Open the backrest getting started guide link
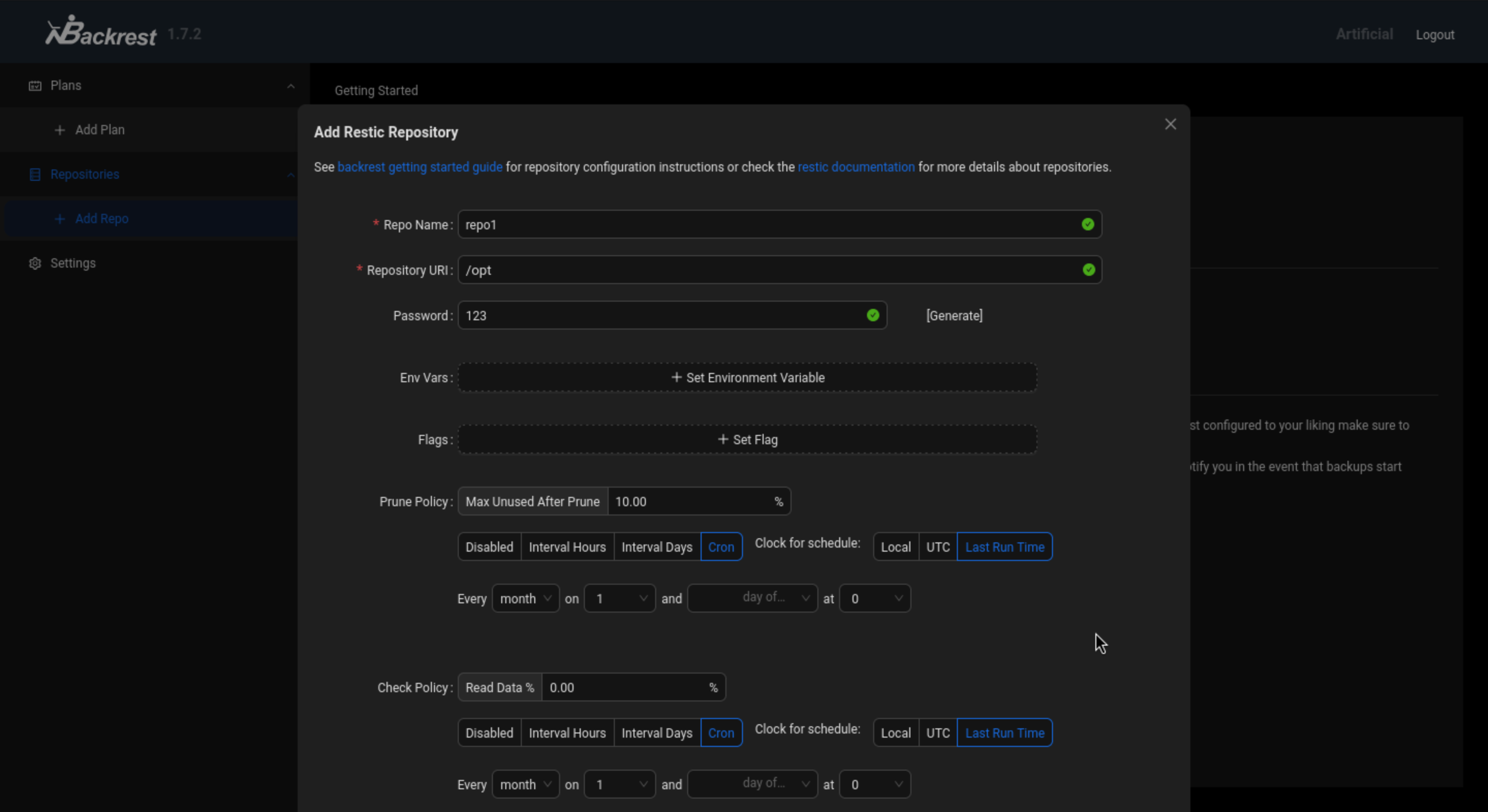 [420, 167]
